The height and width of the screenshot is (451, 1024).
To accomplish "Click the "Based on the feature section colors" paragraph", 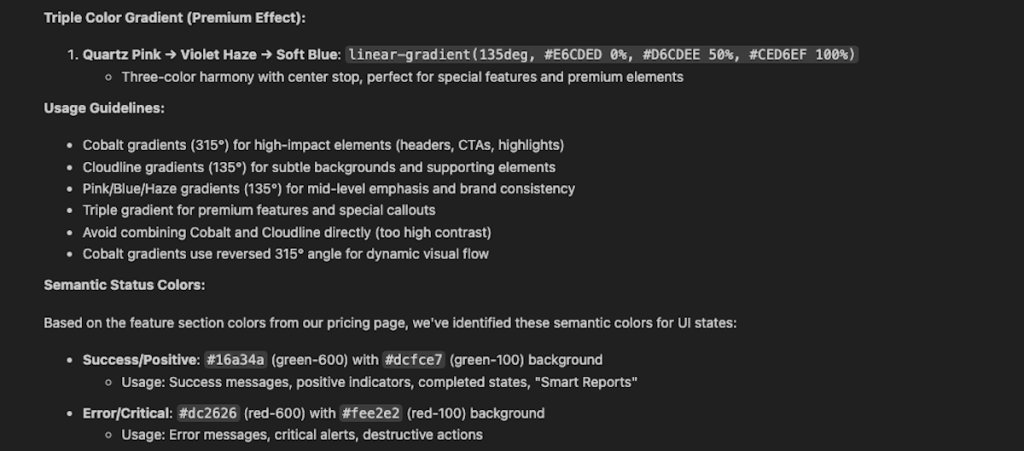I will 390,323.
